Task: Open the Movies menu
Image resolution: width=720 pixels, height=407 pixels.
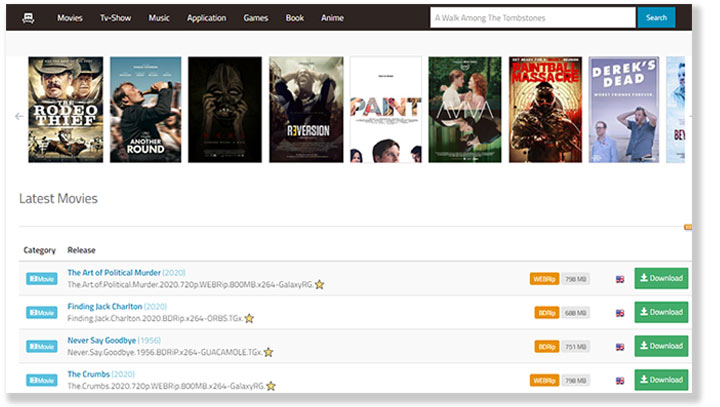Action: tap(70, 18)
